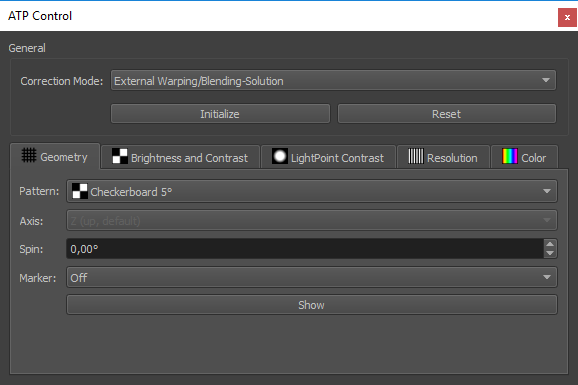Click the vertical stripes Resolution icon
This screenshot has height=385, width=578.
tap(416, 156)
